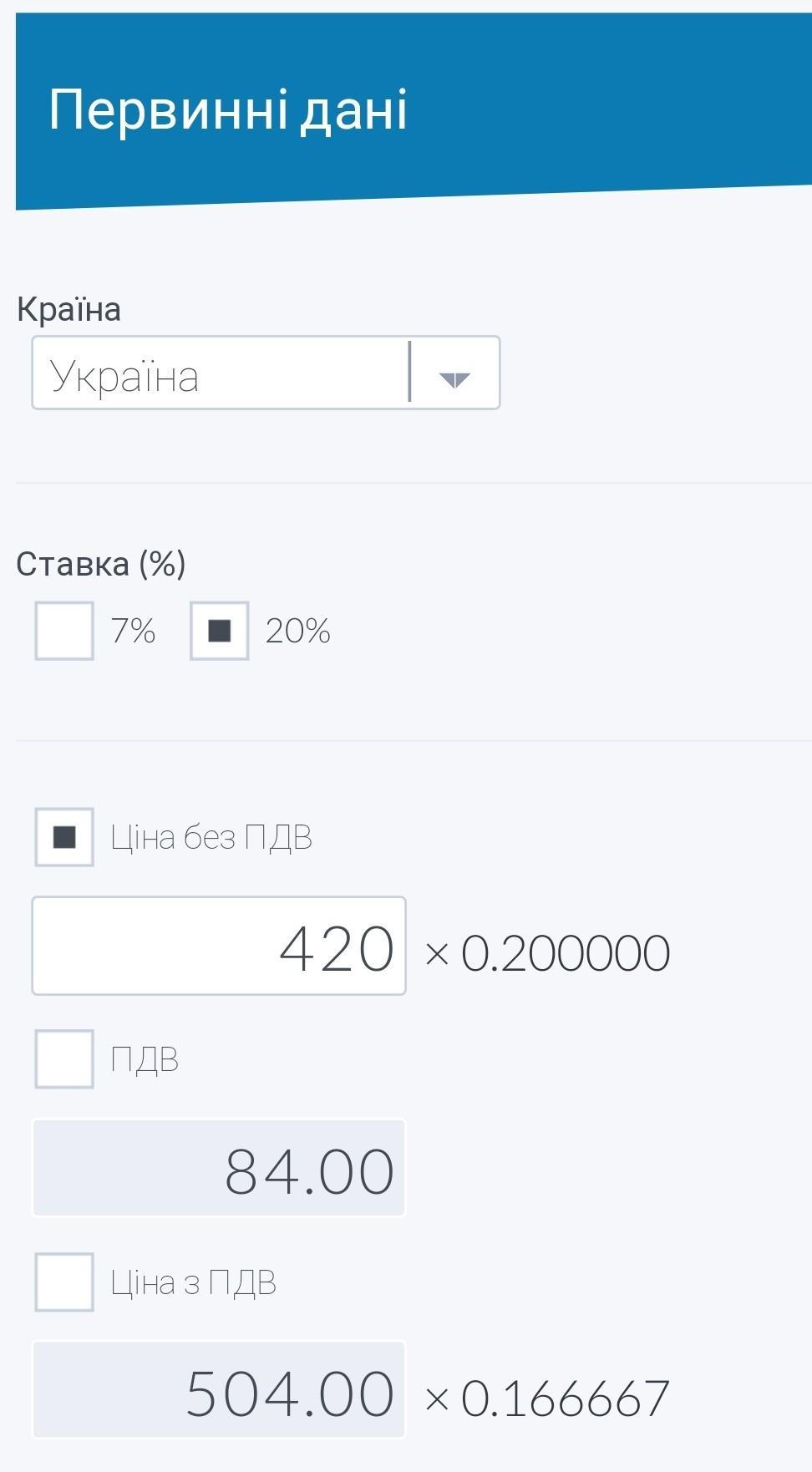Select the 7% rate checkbox
The height and width of the screenshot is (1472, 812).
click(64, 631)
